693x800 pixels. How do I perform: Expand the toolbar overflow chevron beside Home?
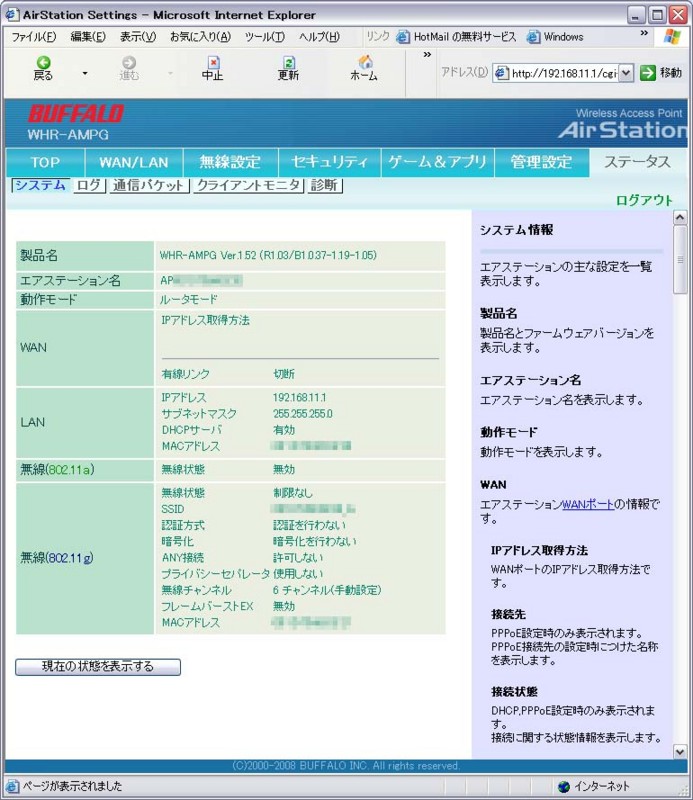click(427, 54)
